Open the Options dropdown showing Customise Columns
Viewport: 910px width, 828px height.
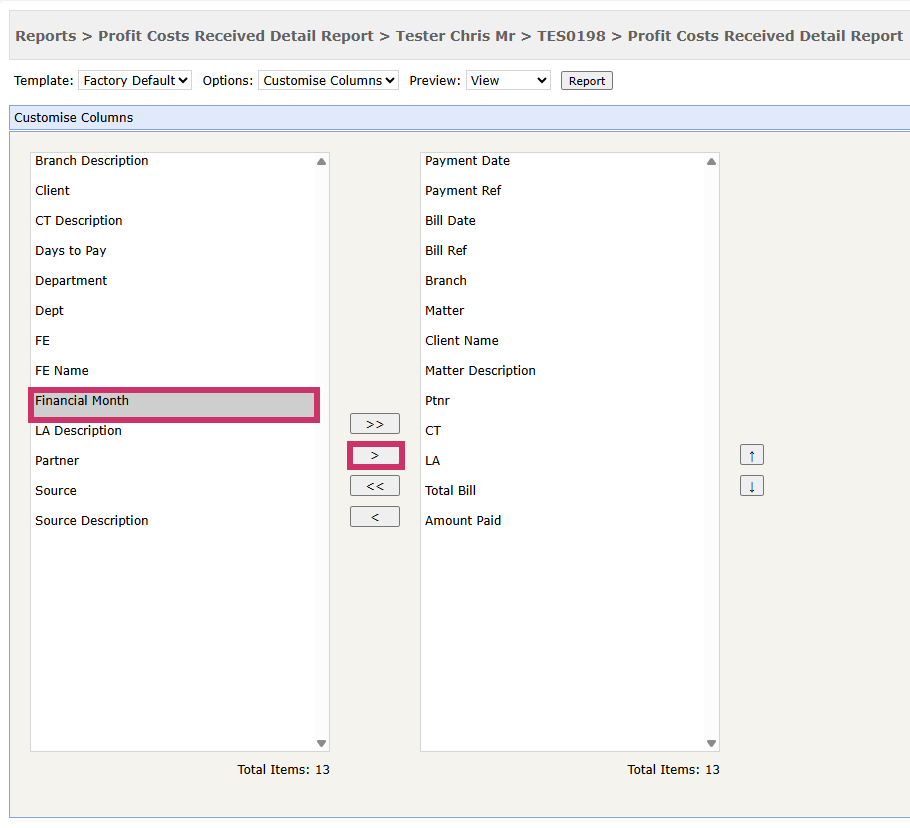(x=328, y=80)
